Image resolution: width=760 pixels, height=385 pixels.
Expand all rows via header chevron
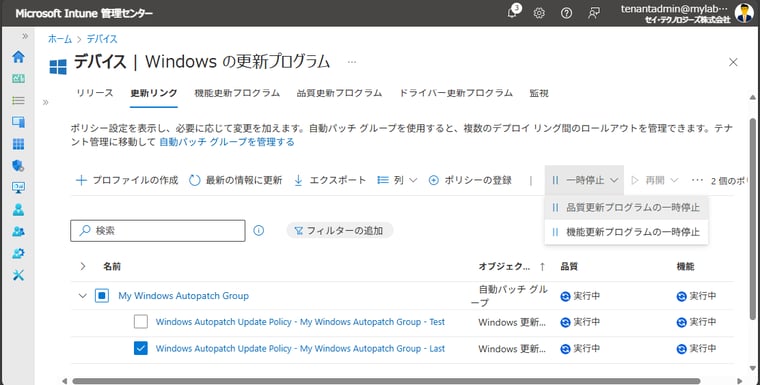click(83, 266)
